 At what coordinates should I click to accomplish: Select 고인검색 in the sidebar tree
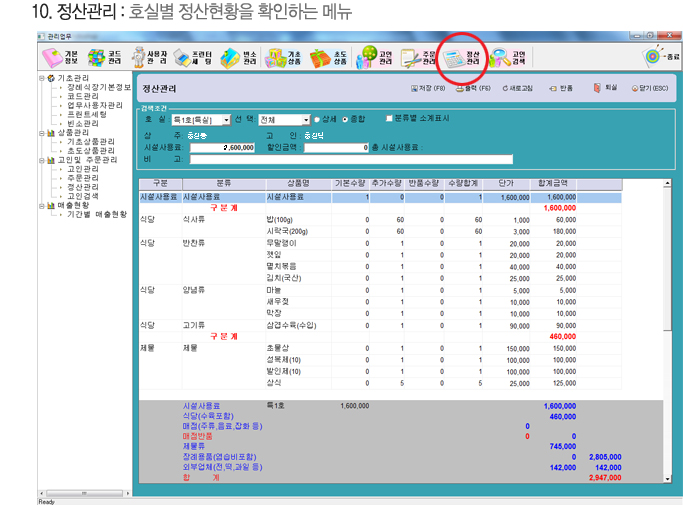(x=82, y=195)
